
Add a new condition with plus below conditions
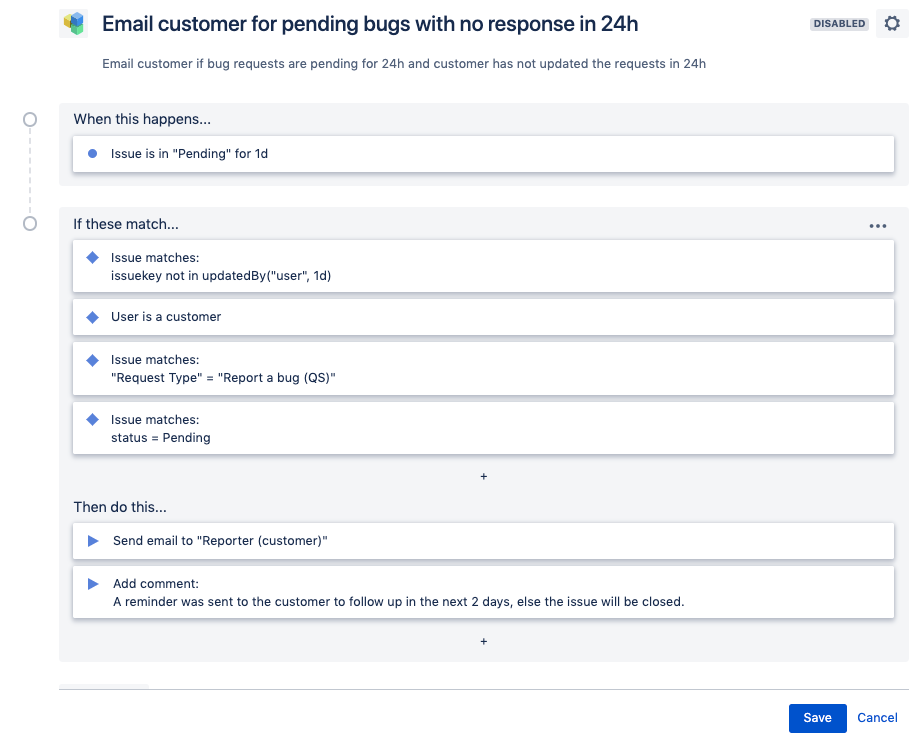(x=484, y=476)
